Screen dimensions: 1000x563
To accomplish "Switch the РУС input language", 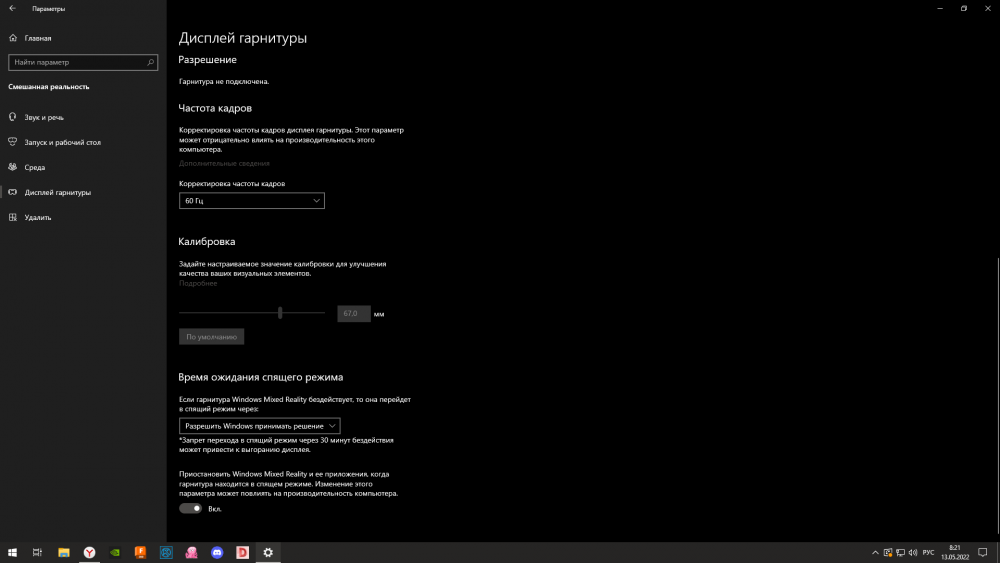I will [929, 553].
